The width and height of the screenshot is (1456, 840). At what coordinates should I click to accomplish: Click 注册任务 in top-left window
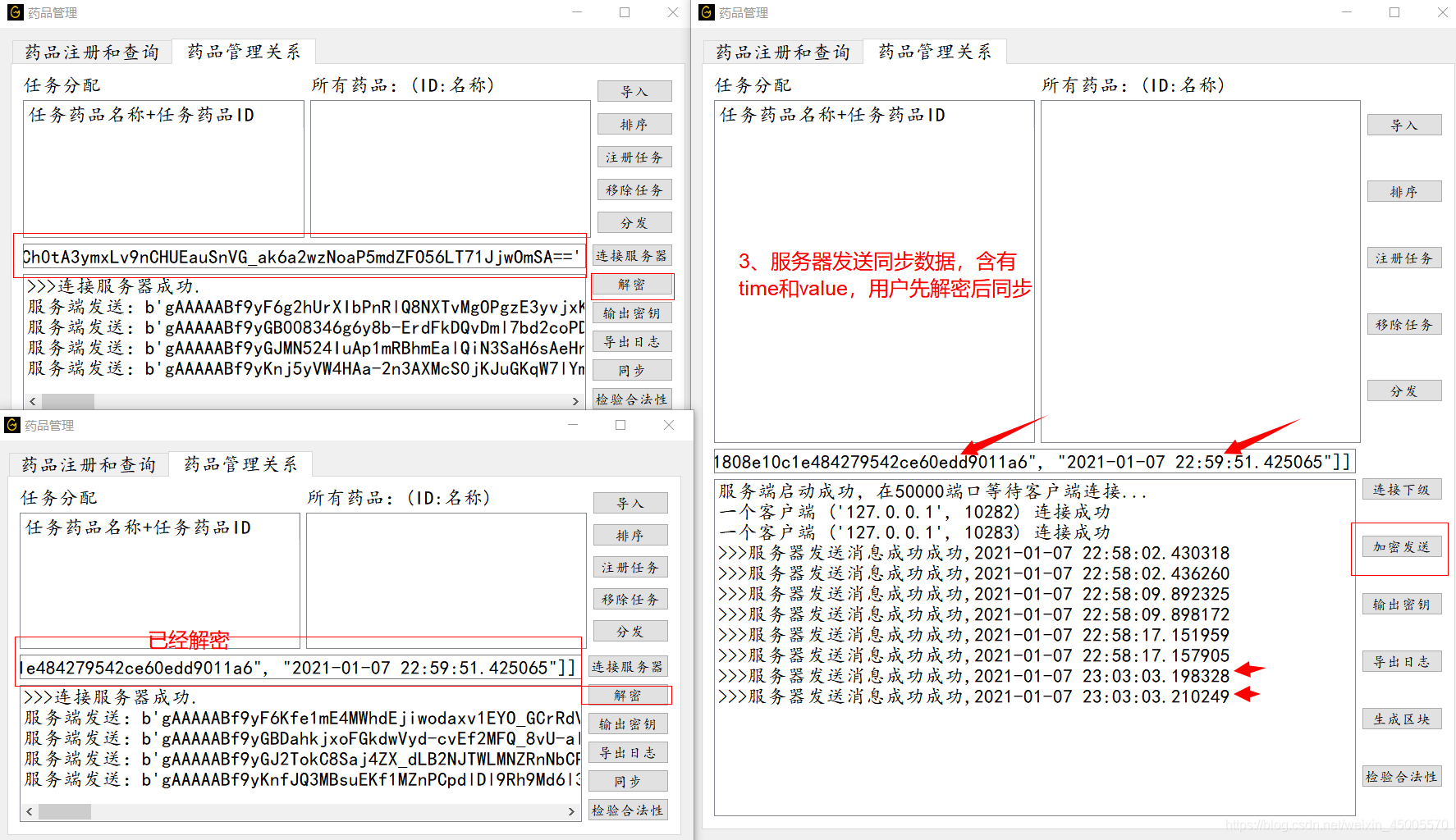(634, 157)
